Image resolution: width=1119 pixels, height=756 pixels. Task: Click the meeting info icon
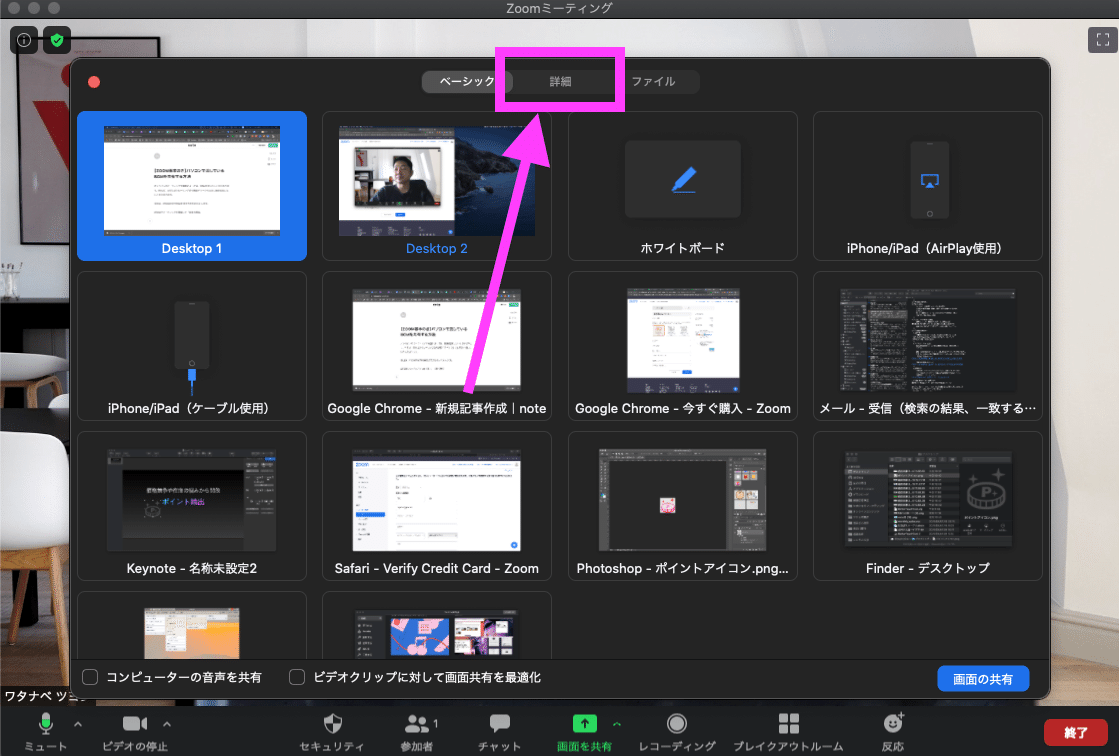[x=24, y=40]
